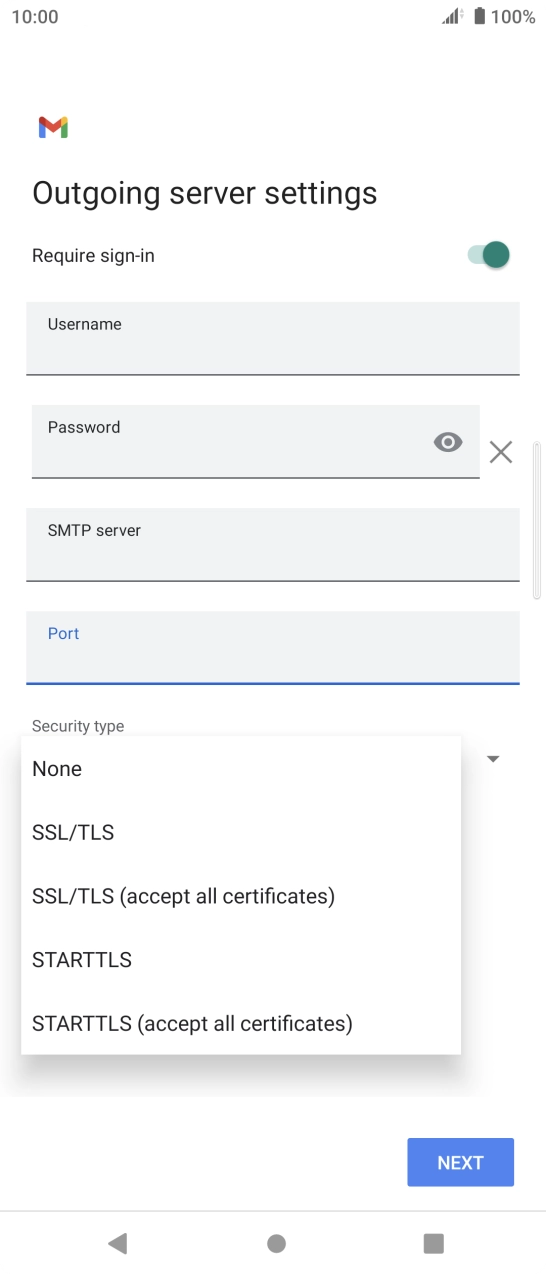Show password using the eye icon
The height and width of the screenshot is (1274, 546).
pos(448,442)
